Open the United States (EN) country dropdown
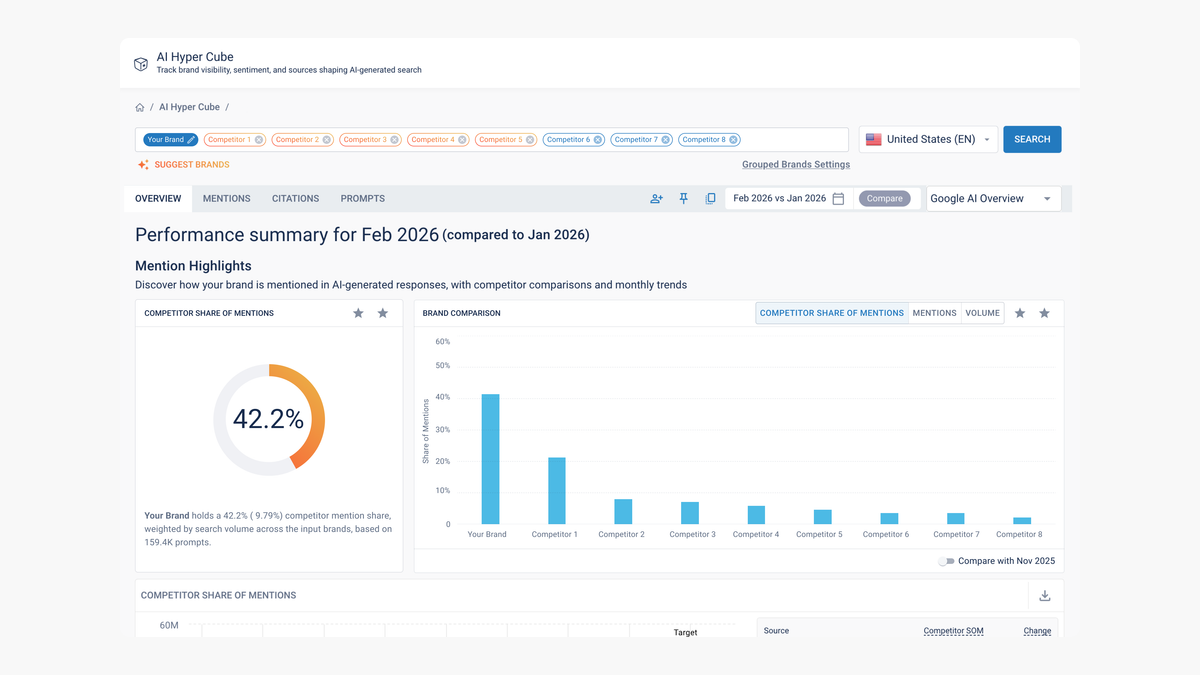The image size is (1200, 675). [929, 139]
